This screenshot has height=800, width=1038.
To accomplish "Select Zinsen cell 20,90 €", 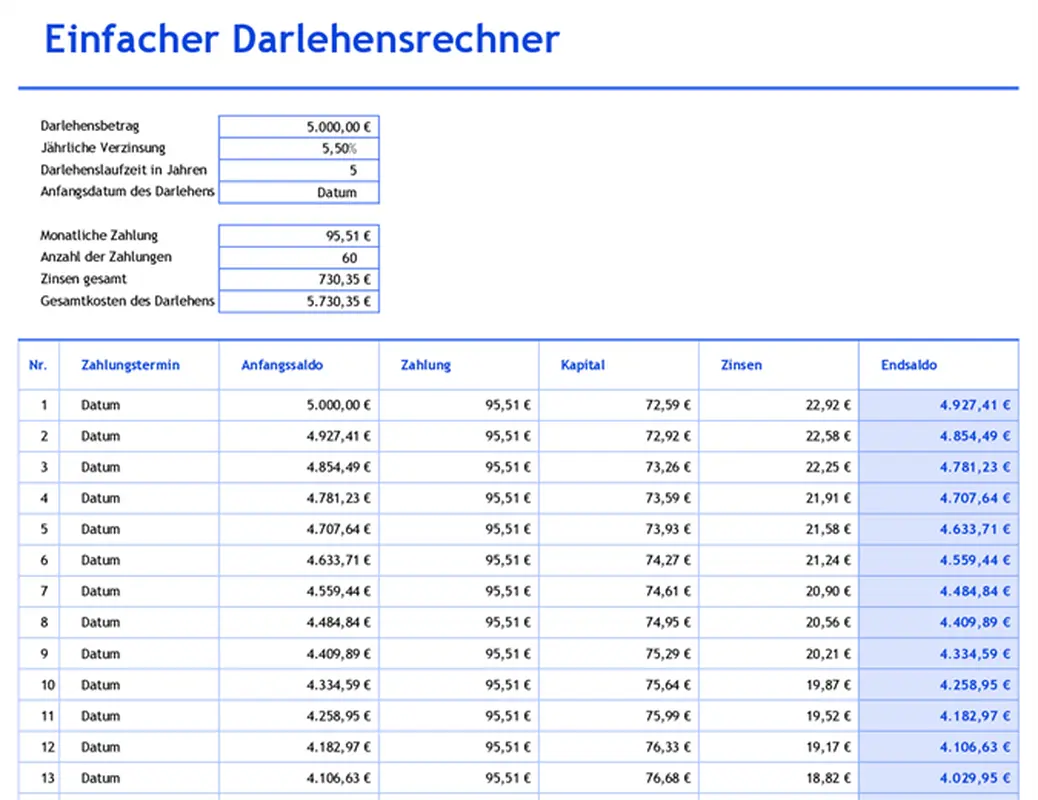I will [x=778, y=591].
